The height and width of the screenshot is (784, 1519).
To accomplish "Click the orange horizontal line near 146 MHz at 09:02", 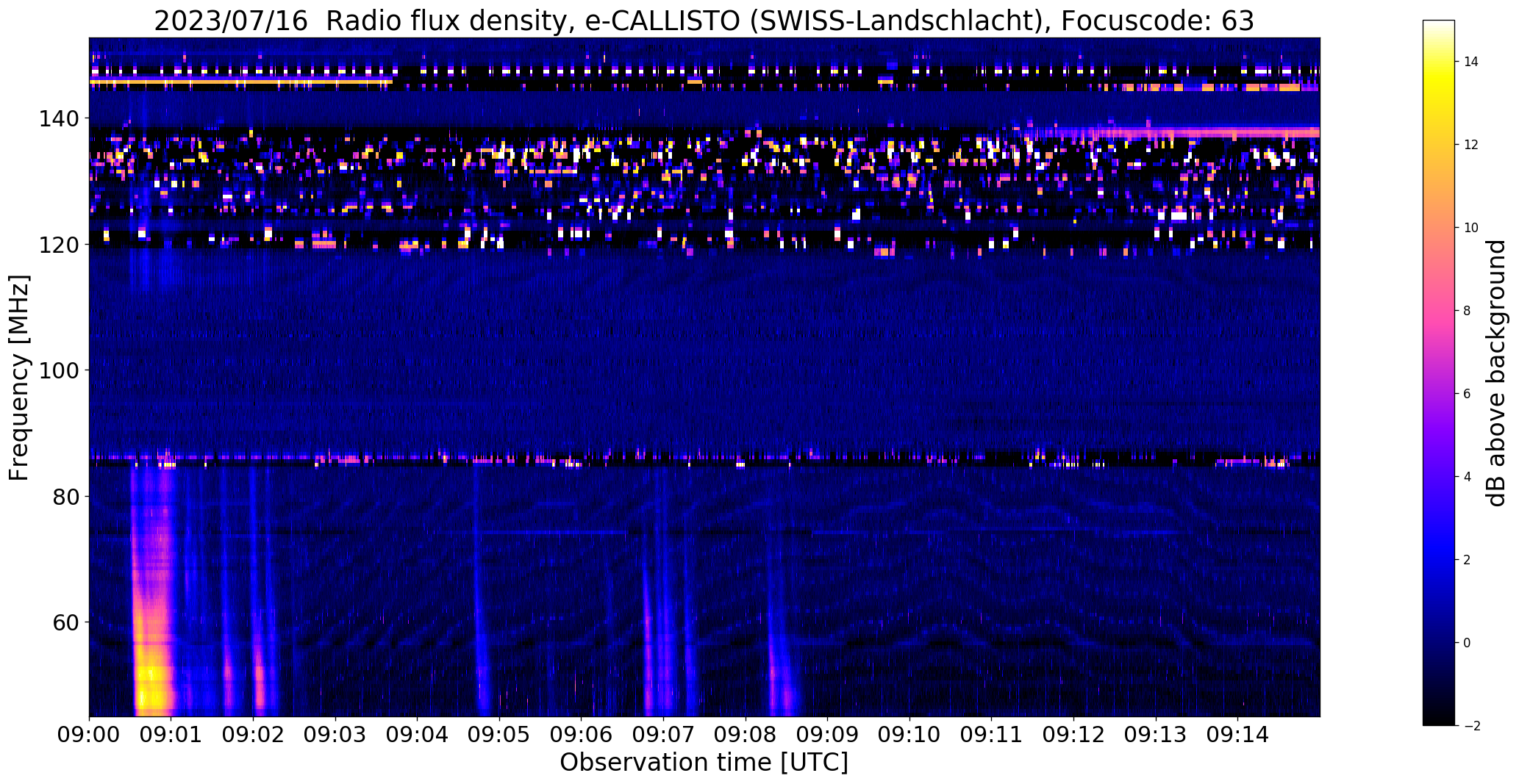I will [240, 83].
